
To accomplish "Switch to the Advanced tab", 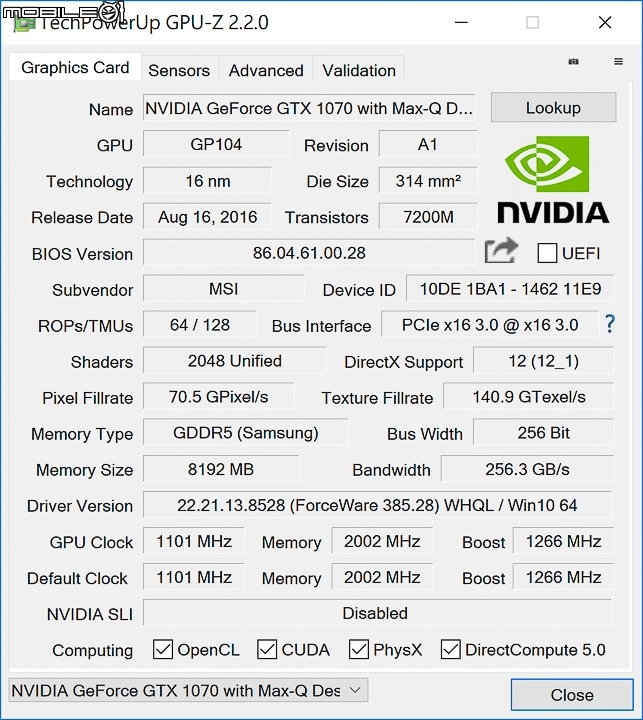I will [266, 70].
